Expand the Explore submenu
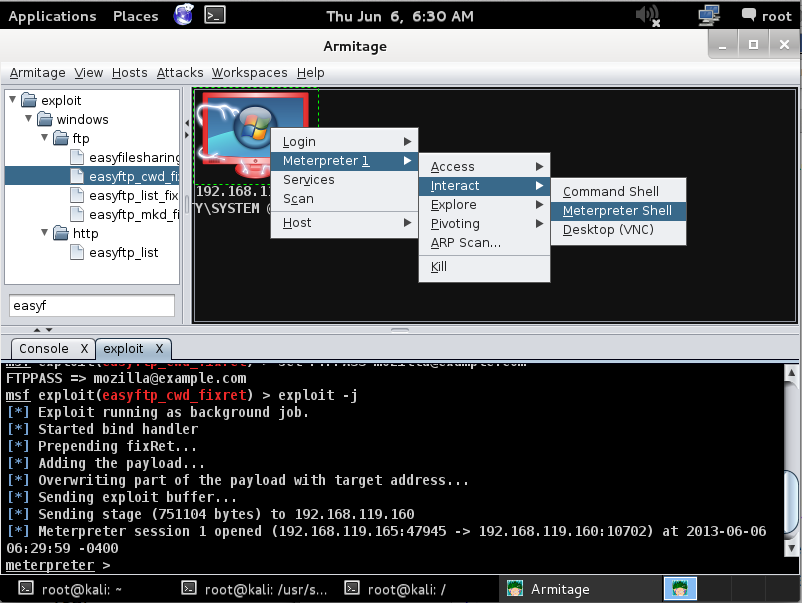 point(484,205)
